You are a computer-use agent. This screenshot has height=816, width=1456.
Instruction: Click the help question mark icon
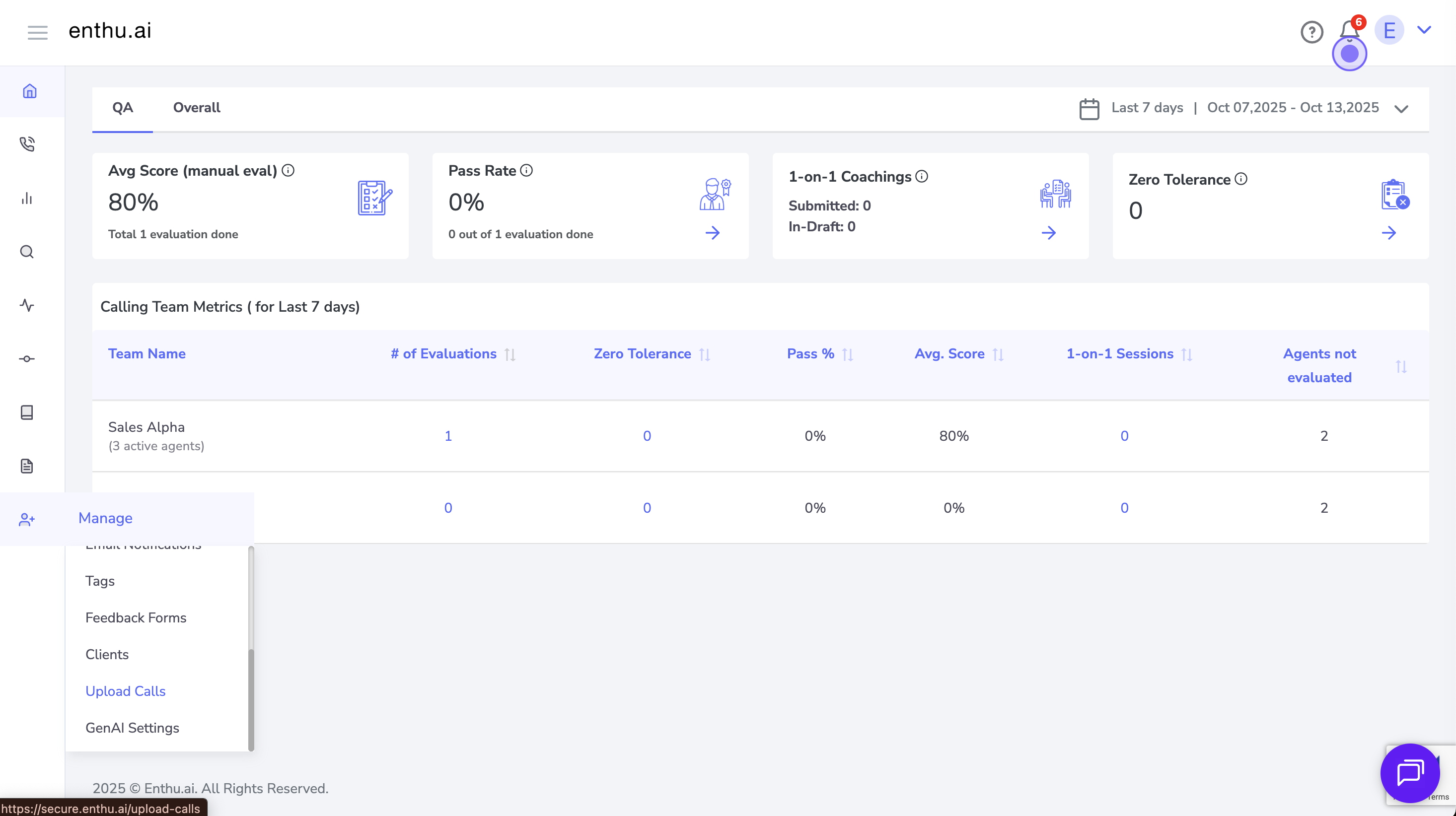1311,32
